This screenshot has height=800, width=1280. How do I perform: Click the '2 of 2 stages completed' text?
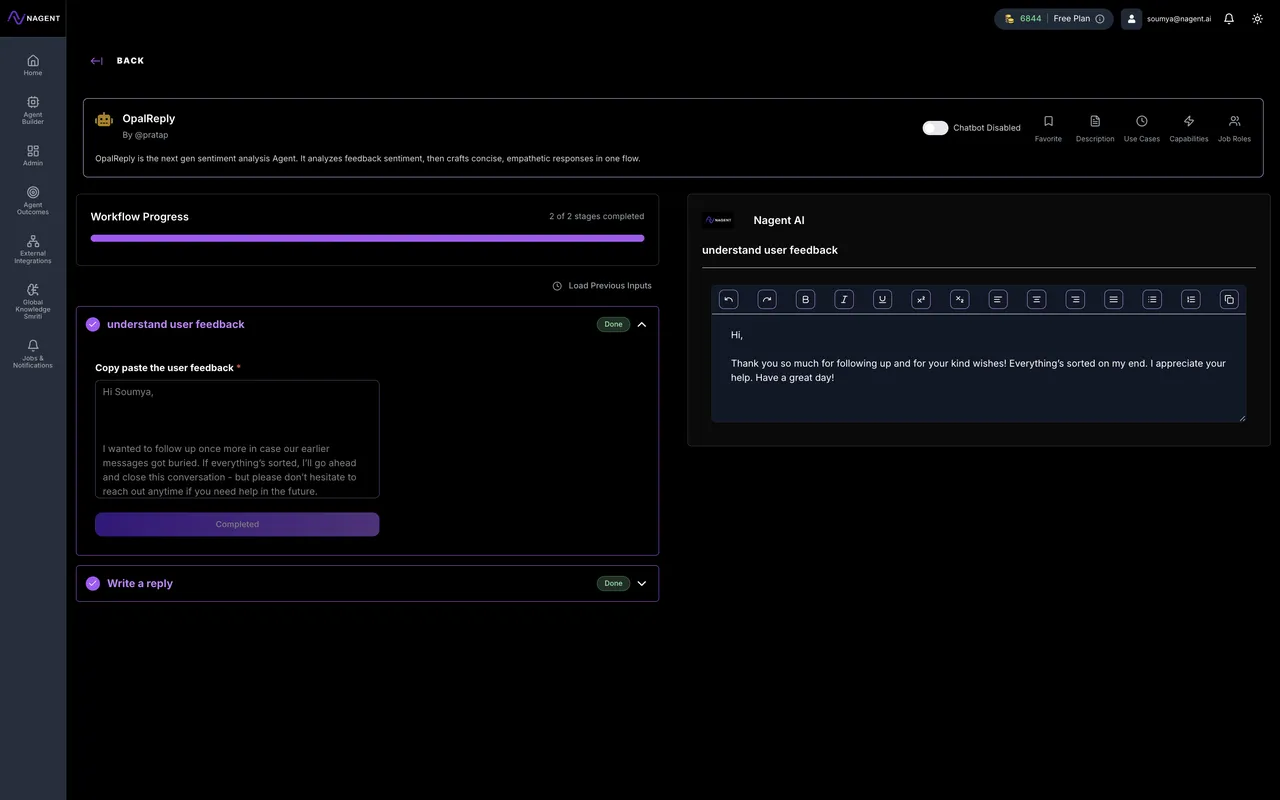[x=596, y=216]
